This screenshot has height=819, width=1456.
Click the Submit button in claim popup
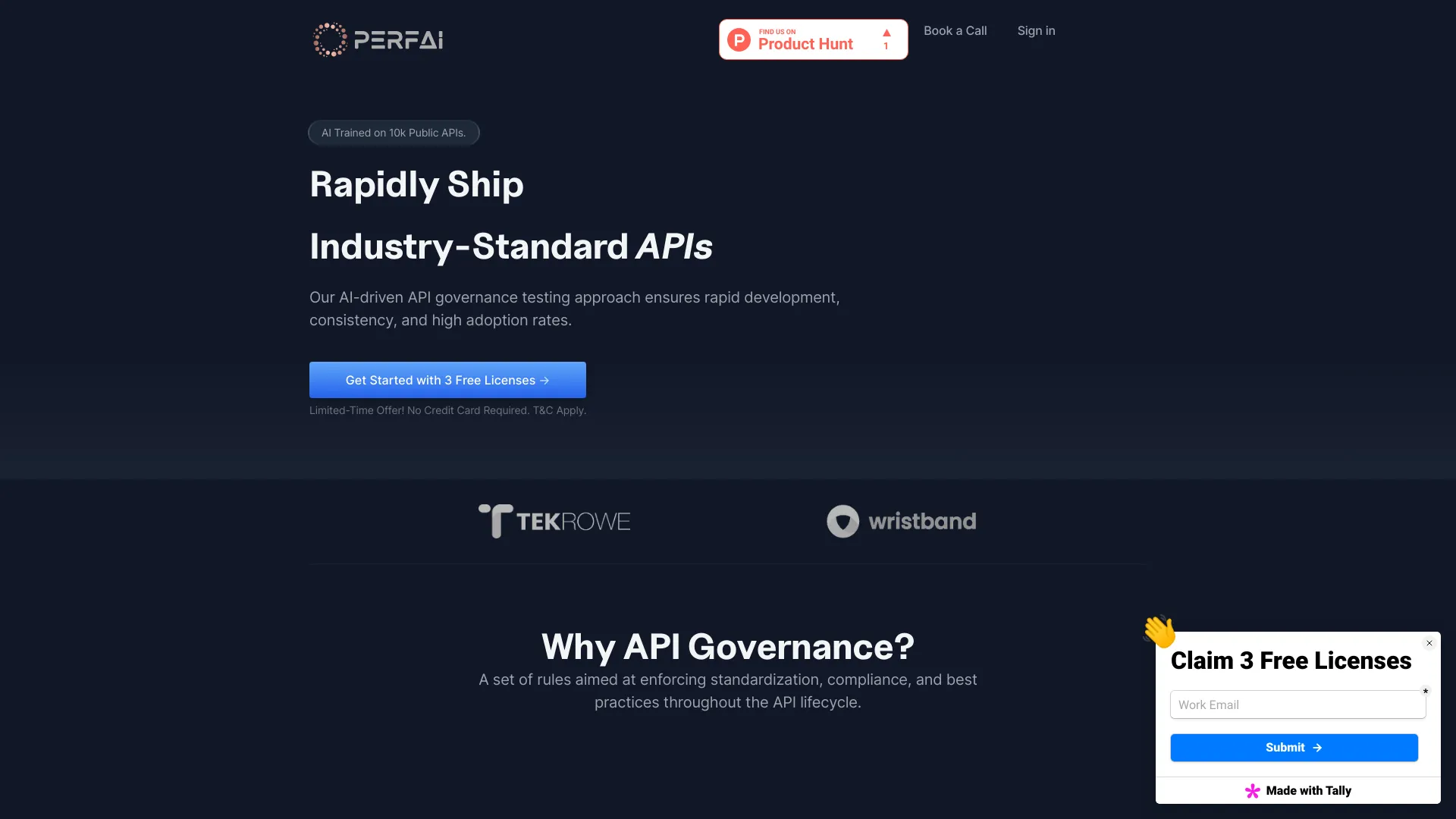(1294, 747)
